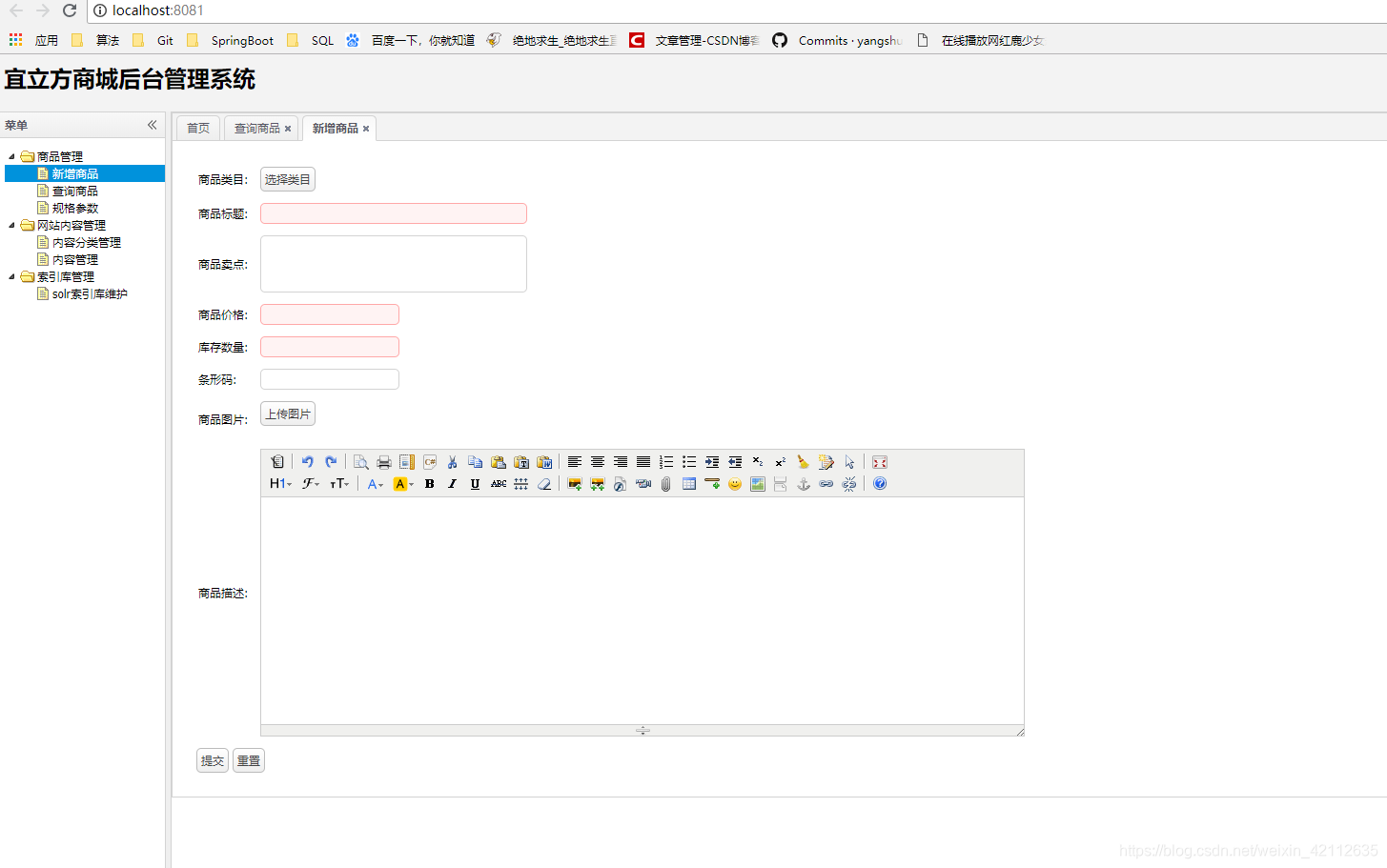
Task: Click the select-all cursor icon
Action: (x=849, y=462)
